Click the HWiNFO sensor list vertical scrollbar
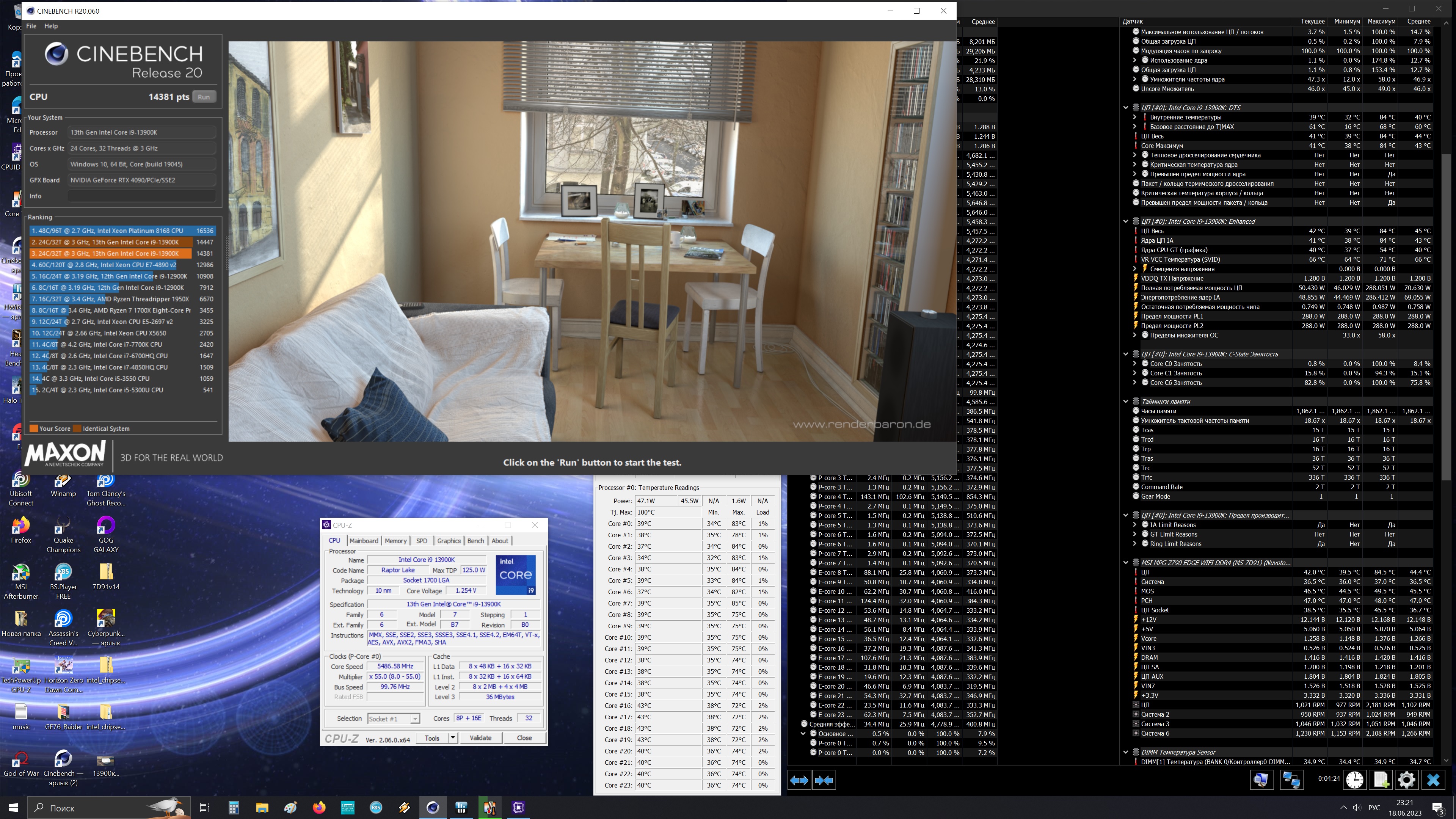This screenshot has width=1456, height=819. [1446, 317]
